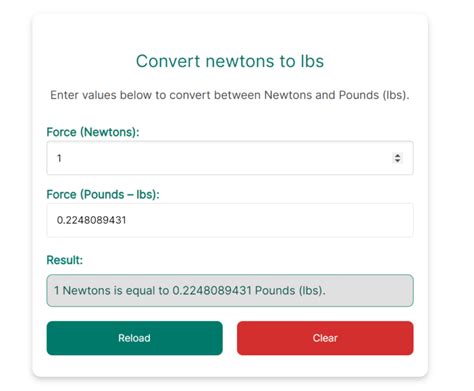Select the gray Result output box
The image size is (474, 391).
point(230,291)
